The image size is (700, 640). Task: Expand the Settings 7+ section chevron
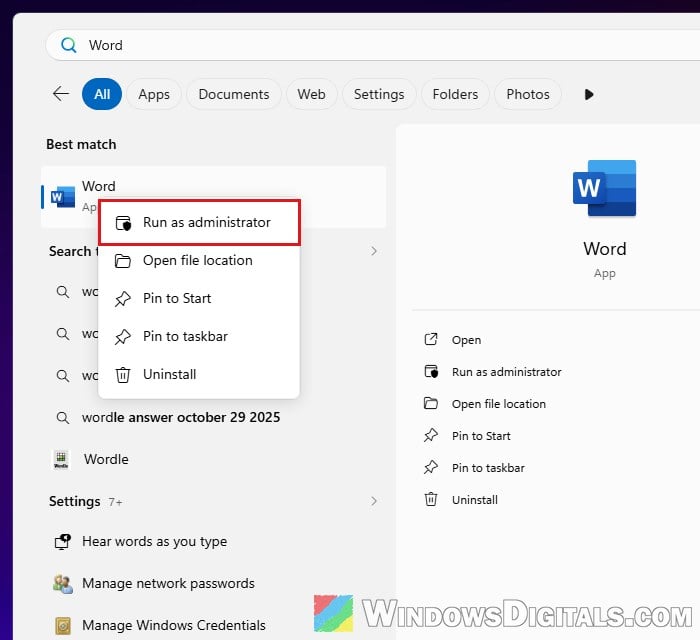click(x=374, y=501)
